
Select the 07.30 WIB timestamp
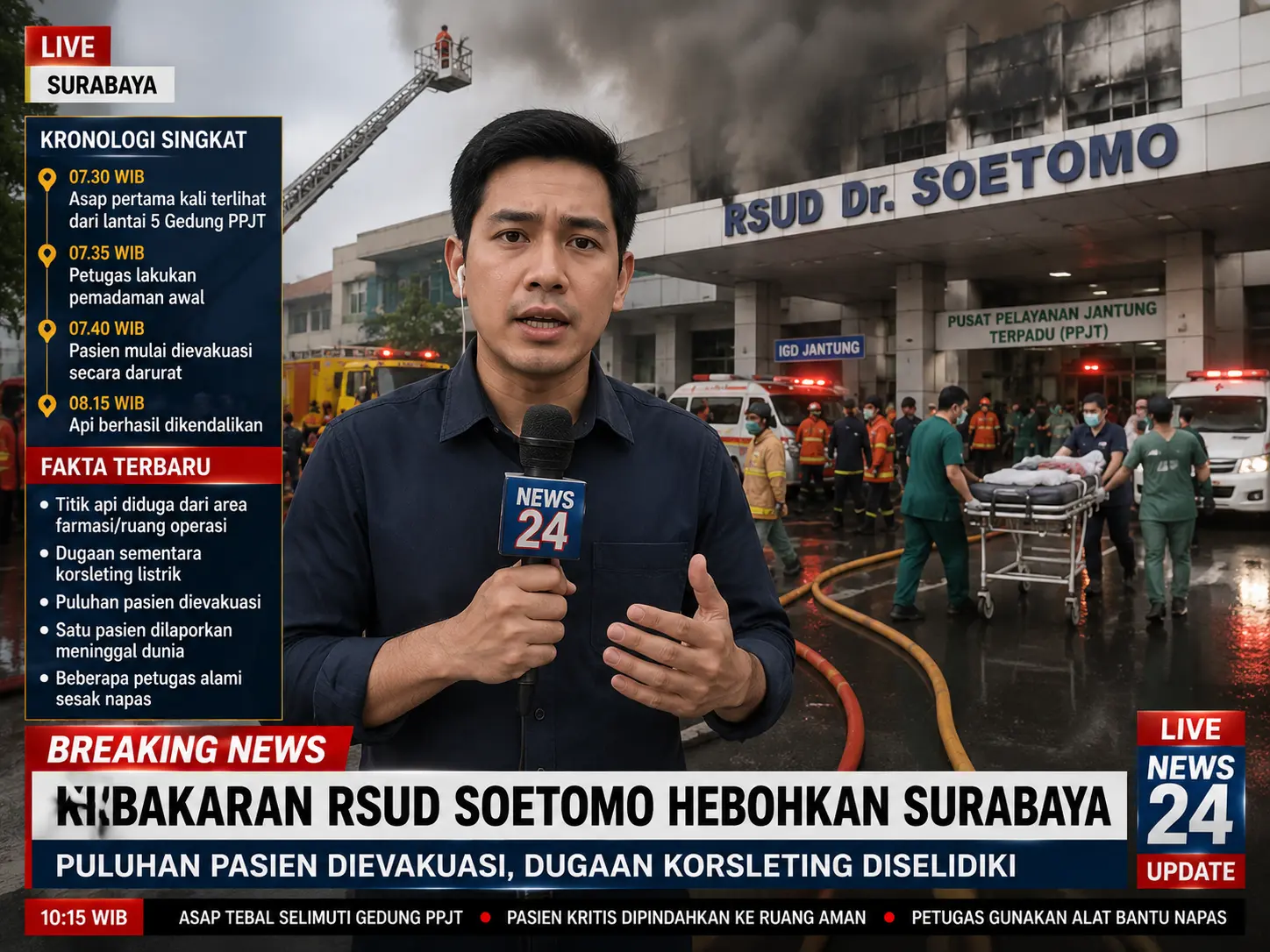point(107,177)
